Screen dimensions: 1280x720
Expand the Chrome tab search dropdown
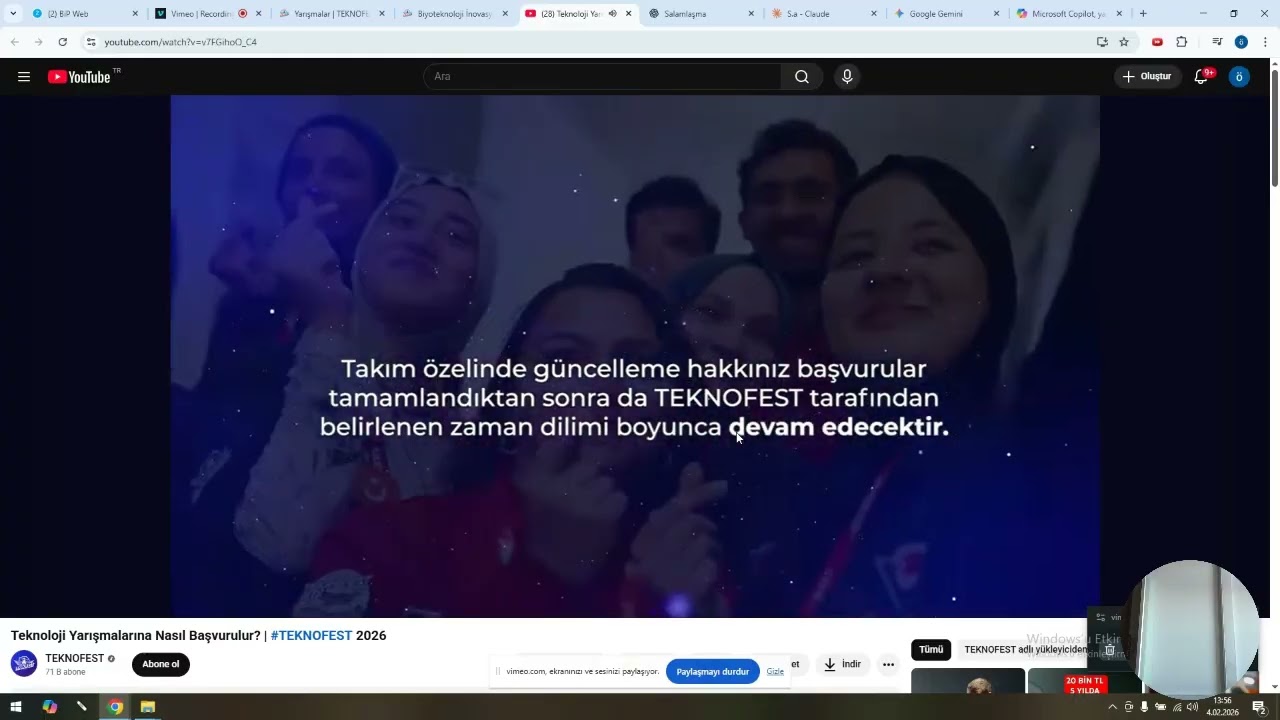click(x=13, y=14)
